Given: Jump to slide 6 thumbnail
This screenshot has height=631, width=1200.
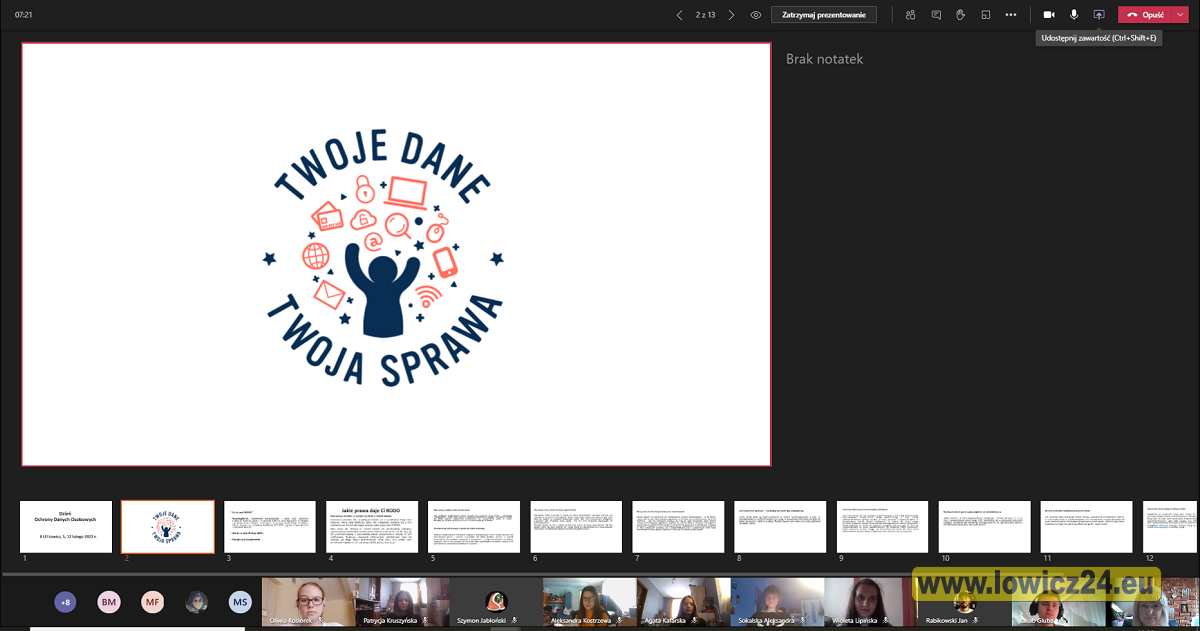Looking at the screenshot, I should click(576, 526).
